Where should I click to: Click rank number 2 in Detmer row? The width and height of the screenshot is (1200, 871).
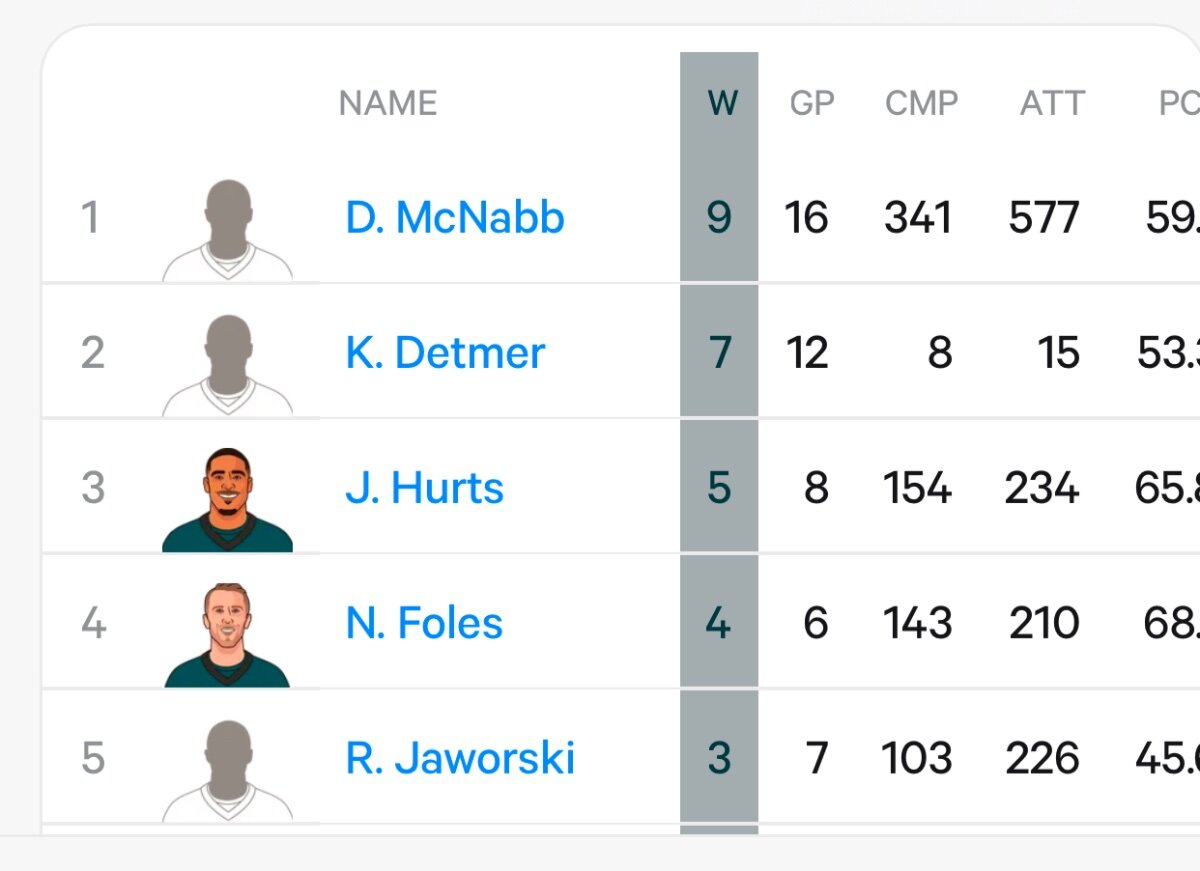(92, 353)
